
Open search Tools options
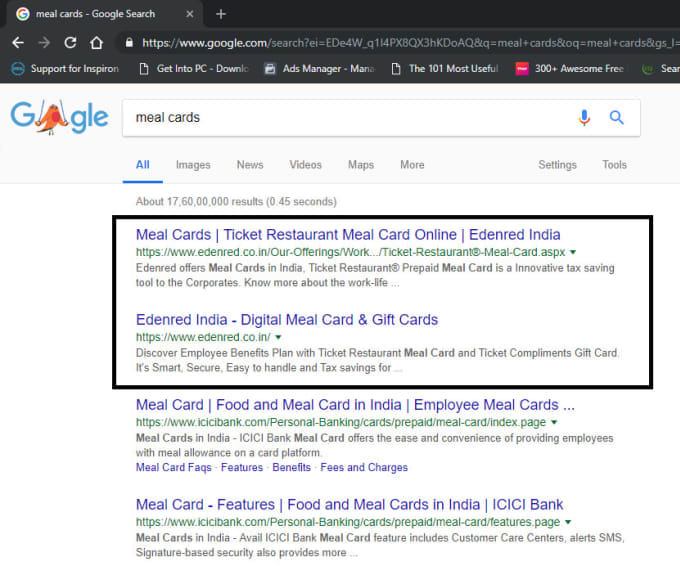coord(614,165)
